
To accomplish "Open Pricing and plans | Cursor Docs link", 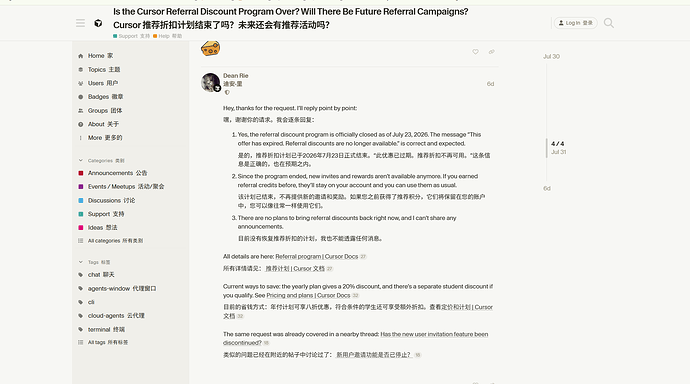I will click(x=308, y=296).
